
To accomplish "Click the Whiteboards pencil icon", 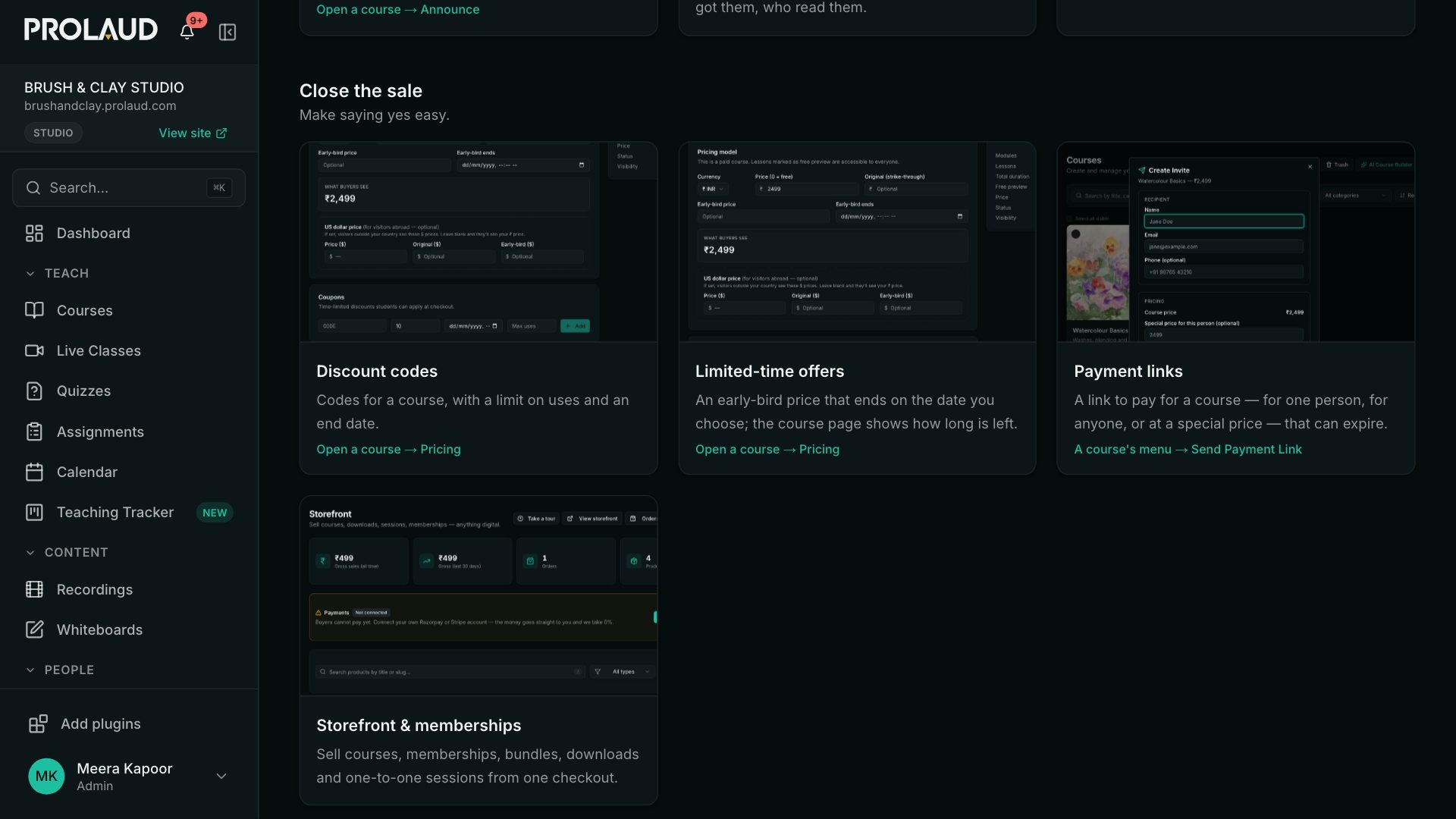I will [34, 629].
